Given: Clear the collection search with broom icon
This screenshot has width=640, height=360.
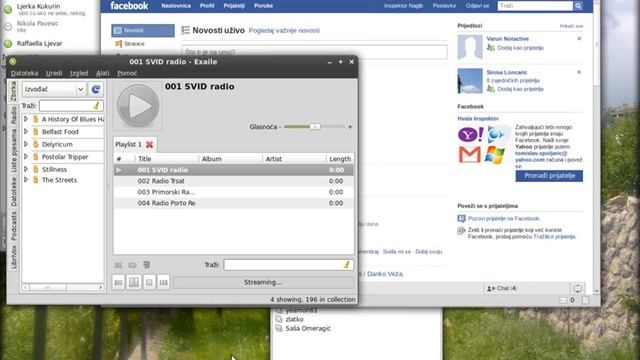Looking at the screenshot, I should tap(96, 106).
